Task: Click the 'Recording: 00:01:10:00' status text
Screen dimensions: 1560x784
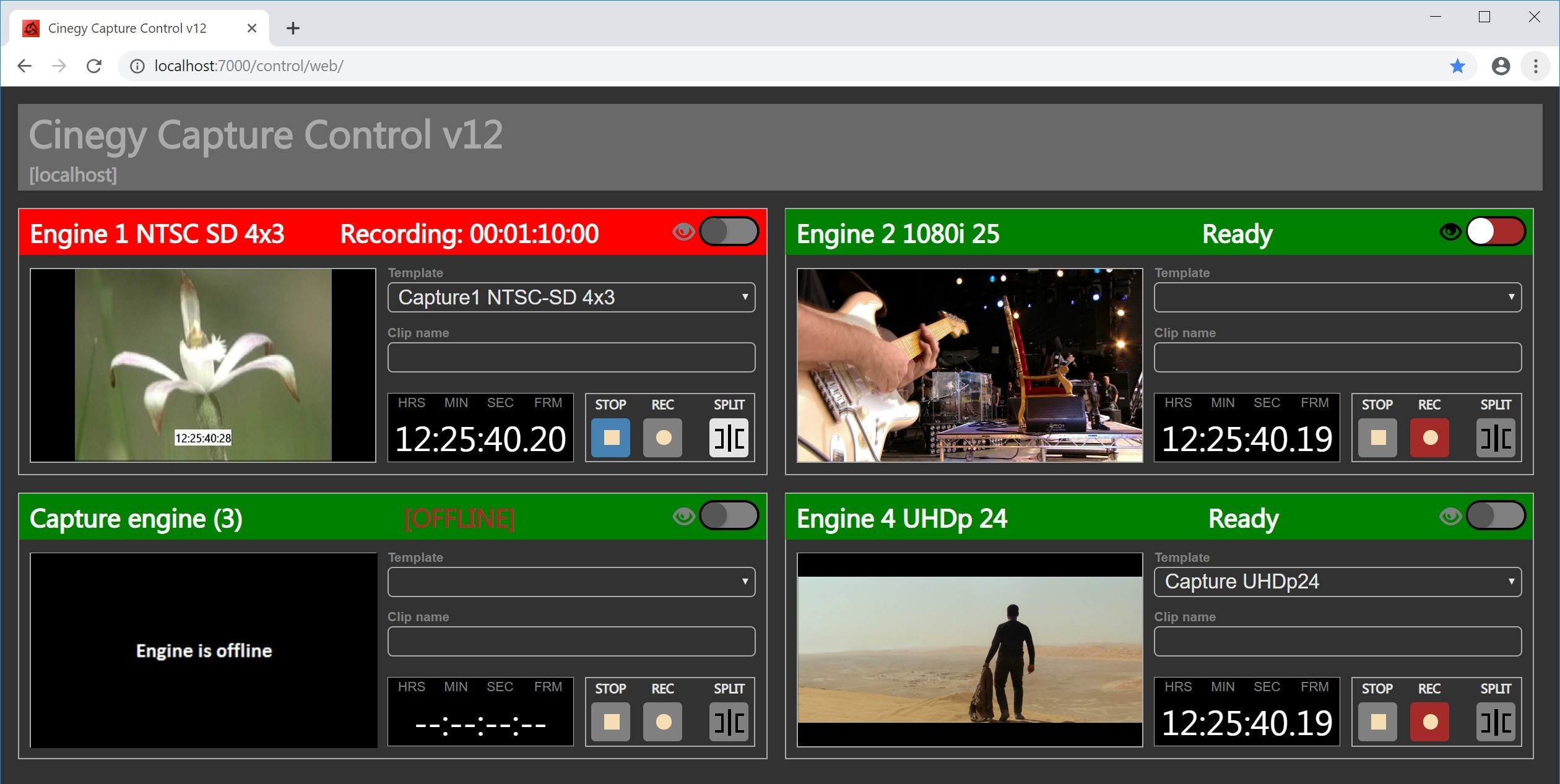Action: [469, 234]
